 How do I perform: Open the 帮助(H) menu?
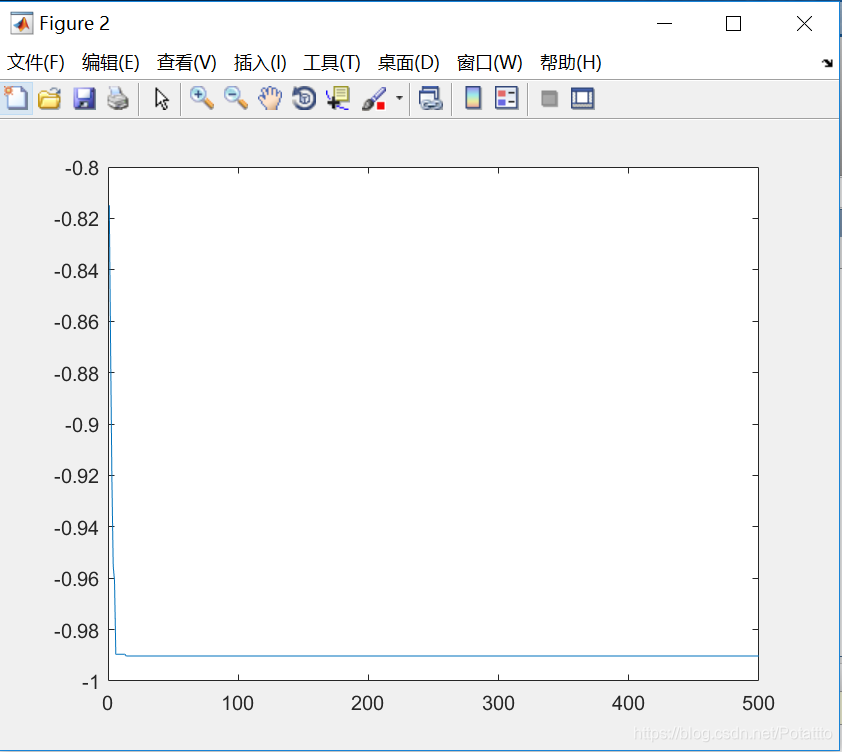point(570,63)
